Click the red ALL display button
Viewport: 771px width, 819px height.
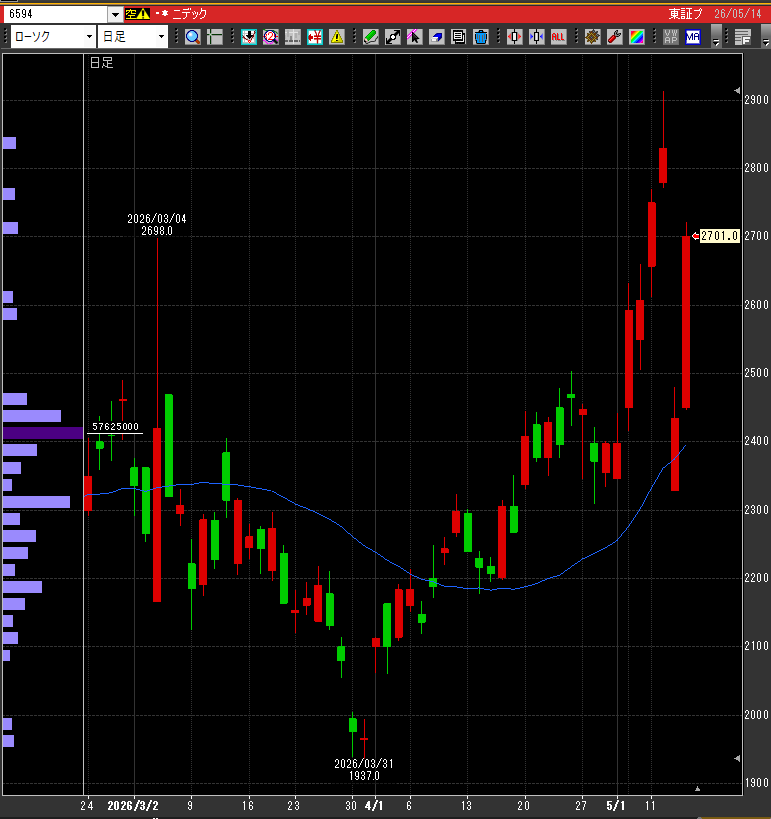click(558, 37)
